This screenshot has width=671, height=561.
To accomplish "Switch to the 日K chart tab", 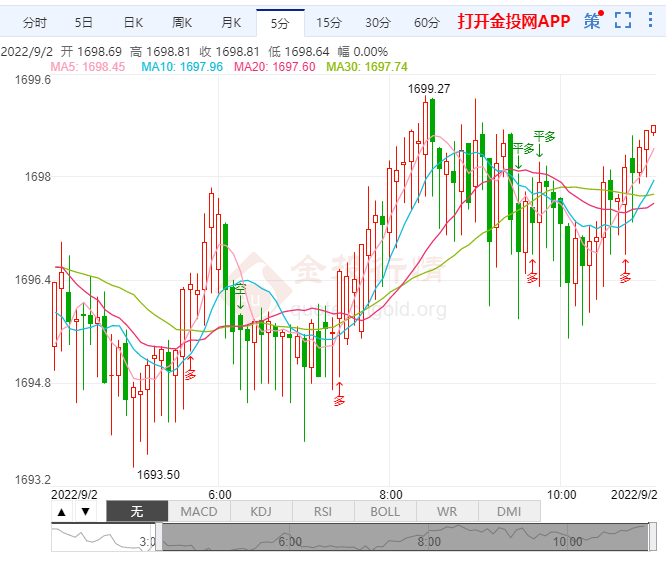I will [132, 22].
